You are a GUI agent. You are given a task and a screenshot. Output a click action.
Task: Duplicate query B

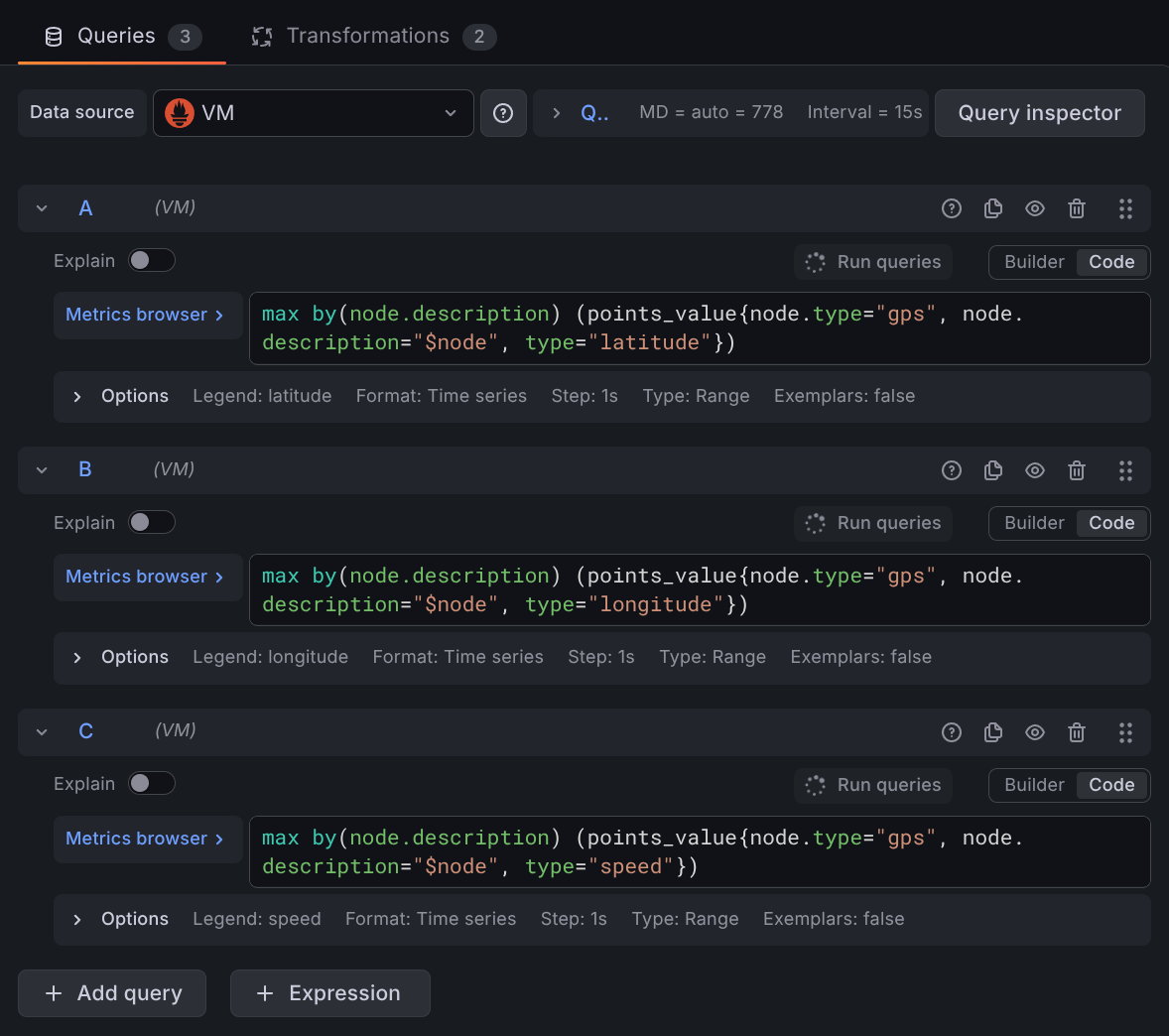(993, 470)
